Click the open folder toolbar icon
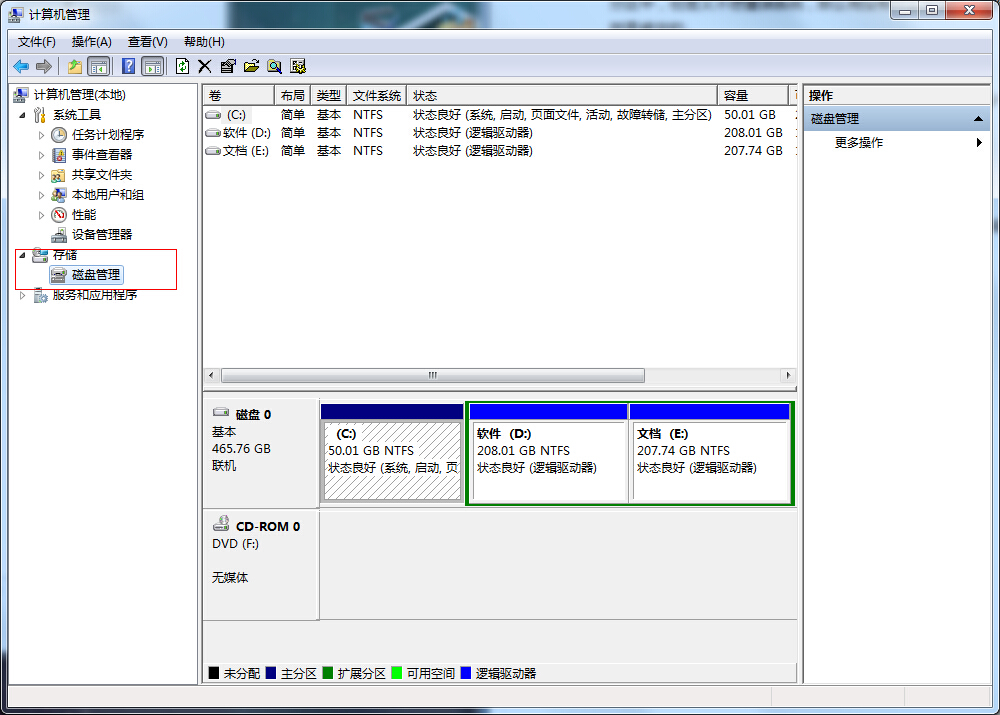Image resolution: width=1000 pixels, height=715 pixels. pos(251,66)
